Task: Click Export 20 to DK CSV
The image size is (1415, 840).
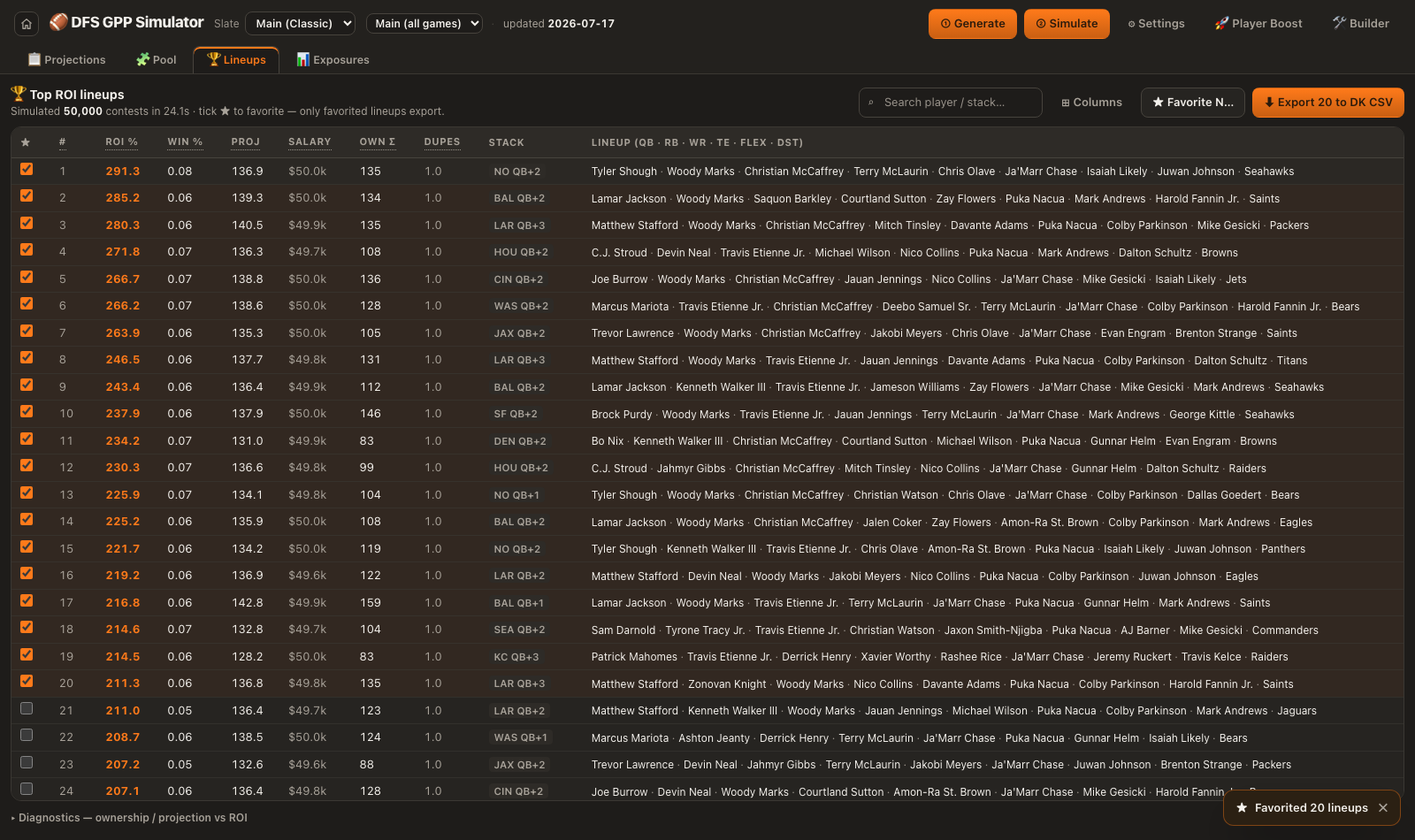Action: tap(1328, 103)
